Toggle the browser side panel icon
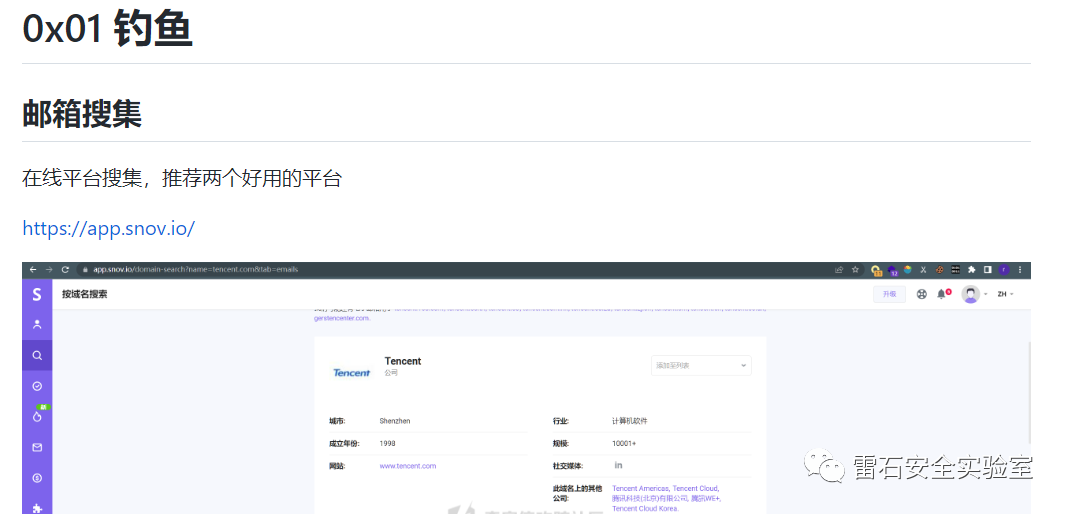Image resolution: width=1068 pixels, height=514 pixels. pos(988,270)
